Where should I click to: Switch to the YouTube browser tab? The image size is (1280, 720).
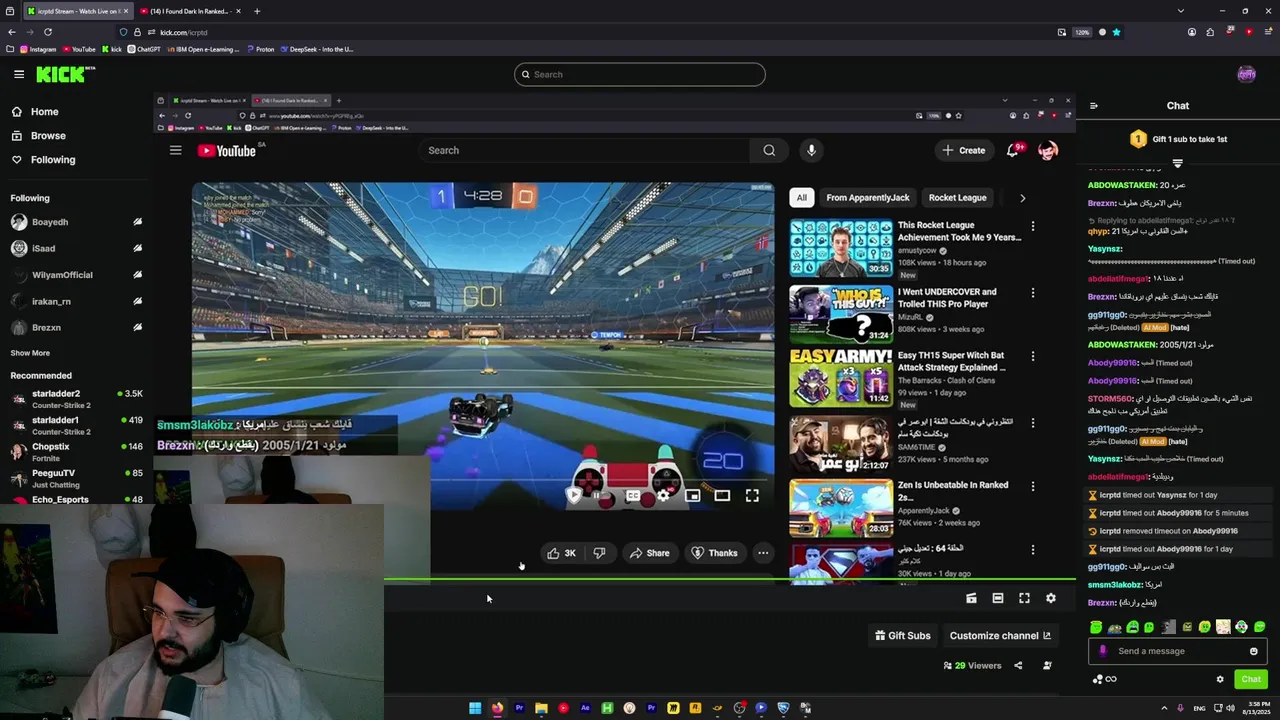tap(188, 11)
